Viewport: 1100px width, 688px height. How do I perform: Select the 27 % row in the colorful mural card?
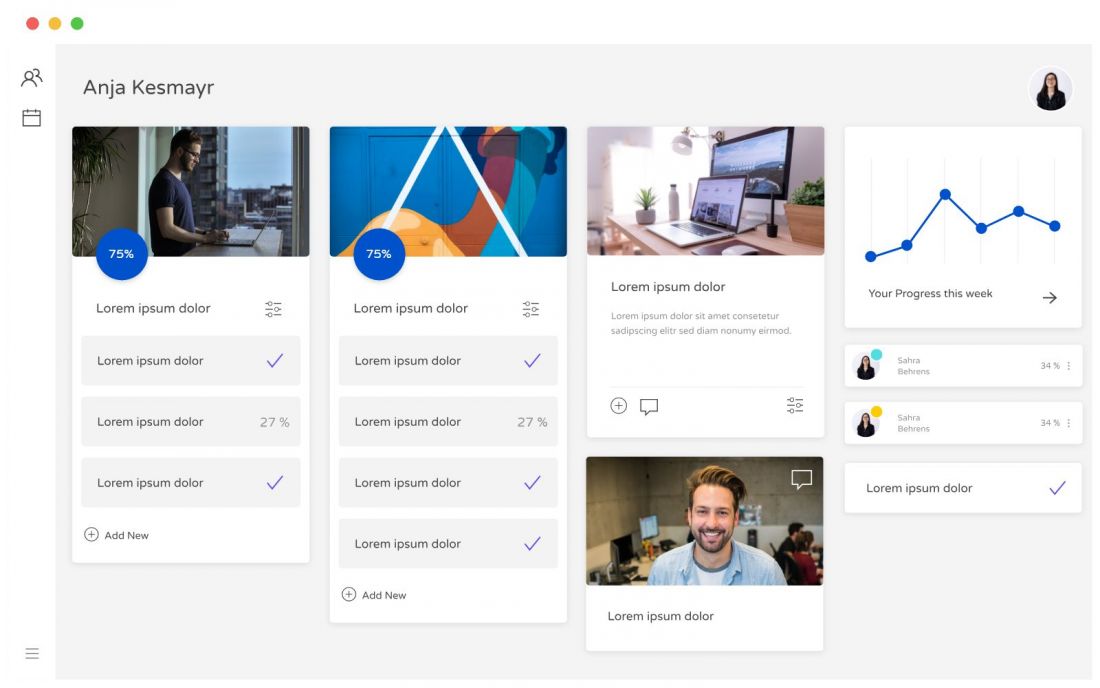pyautogui.click(x=448, y=422)
